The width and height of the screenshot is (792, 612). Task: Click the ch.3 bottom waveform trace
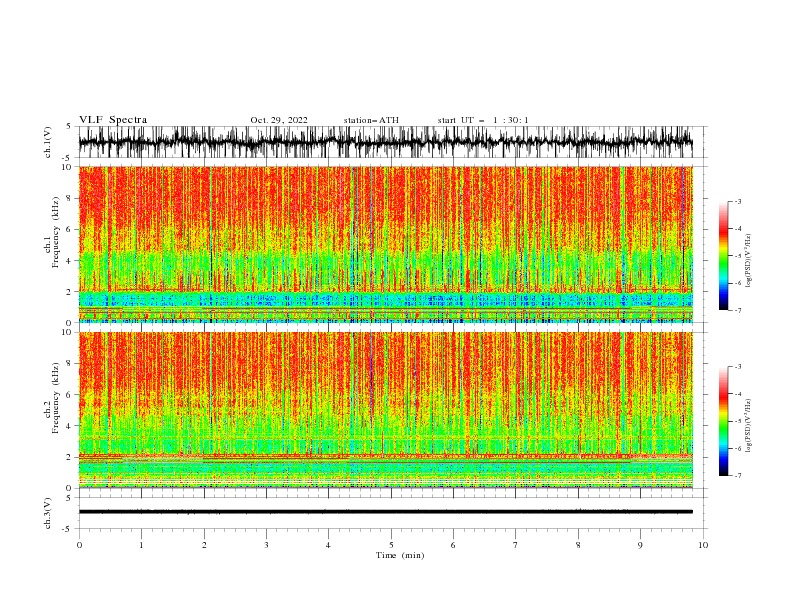385,512
